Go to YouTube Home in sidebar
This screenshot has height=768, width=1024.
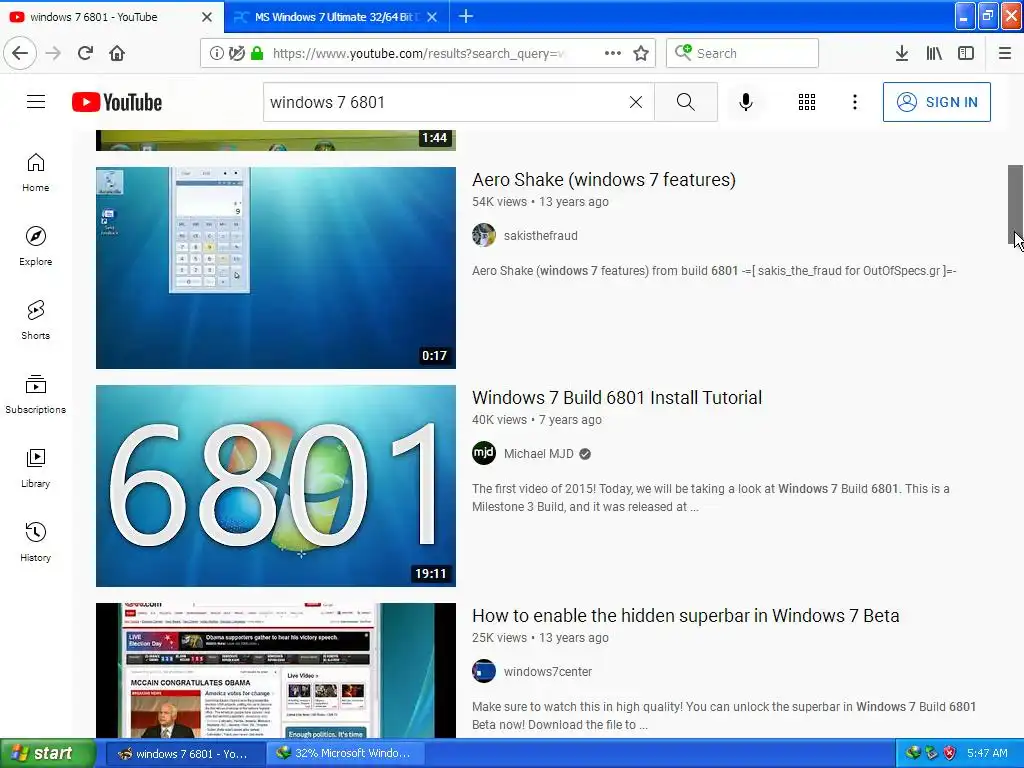click(36, 172)
